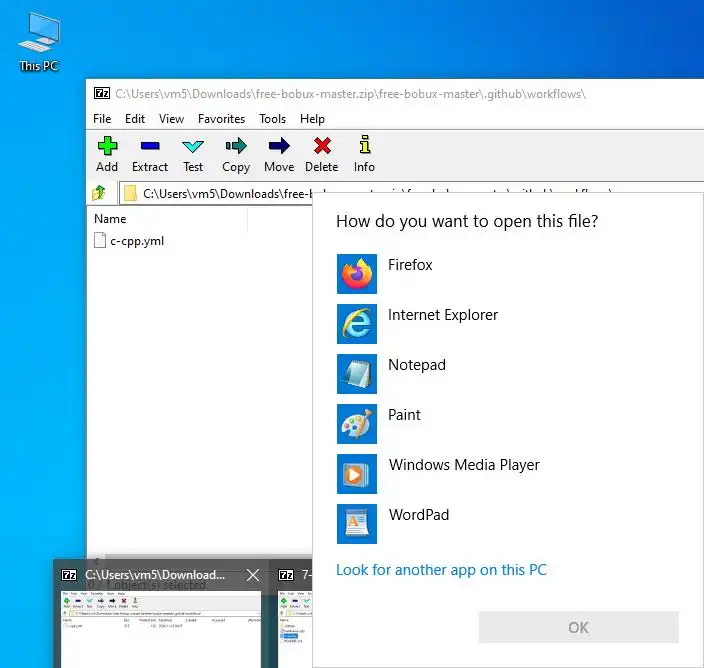Open This PC desktop icon
This screenshot has height=668, width=704.
(39, 42)
